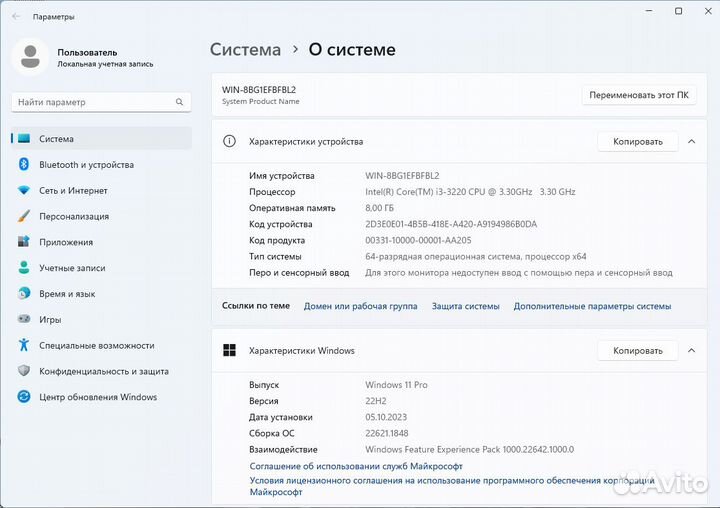The height and width of the screenshot is (508, 720).
Task: Click the System Product Name text
Action: 260,101
